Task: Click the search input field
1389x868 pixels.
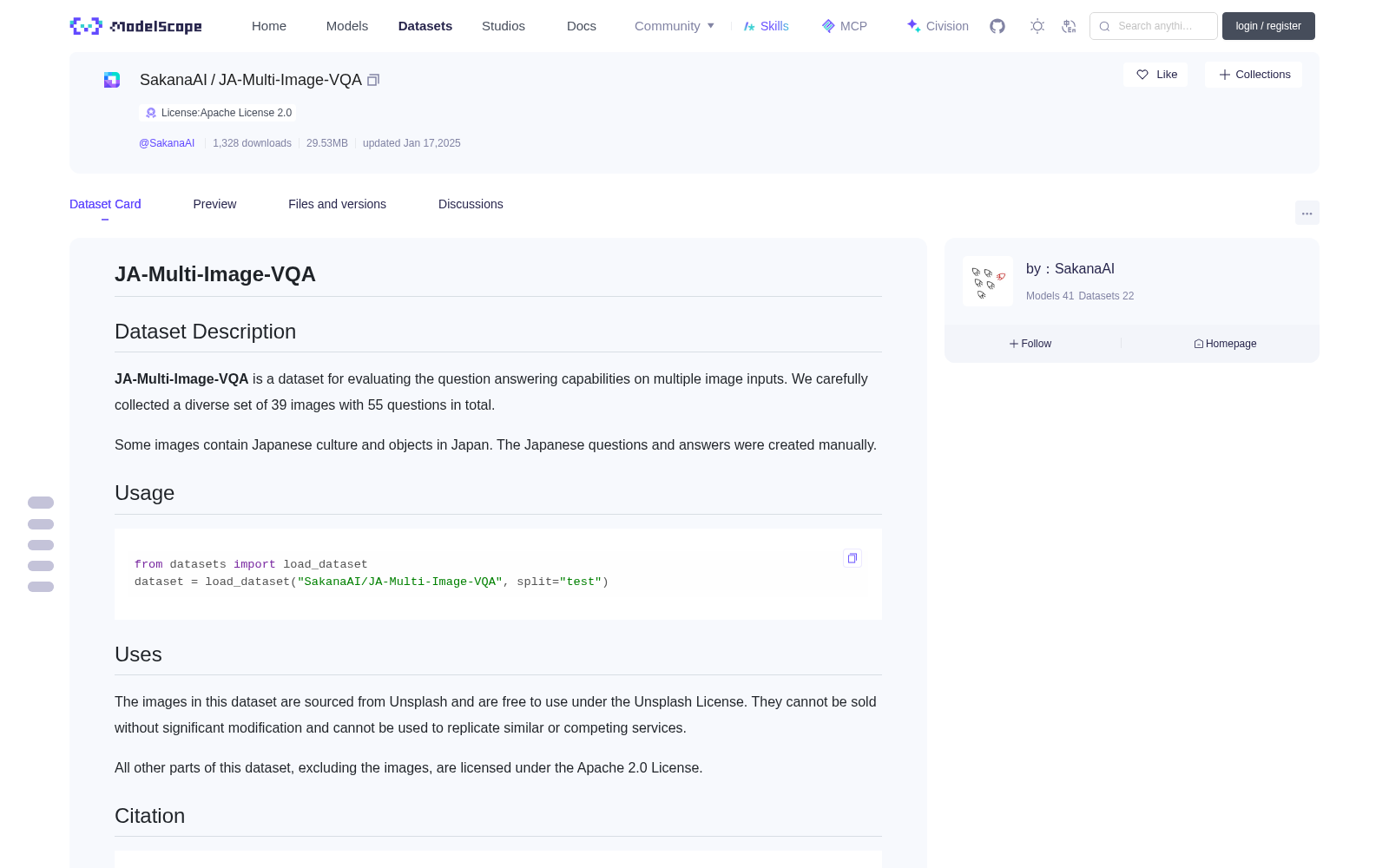Action: pyautogui.click(x=1154, y=26)
